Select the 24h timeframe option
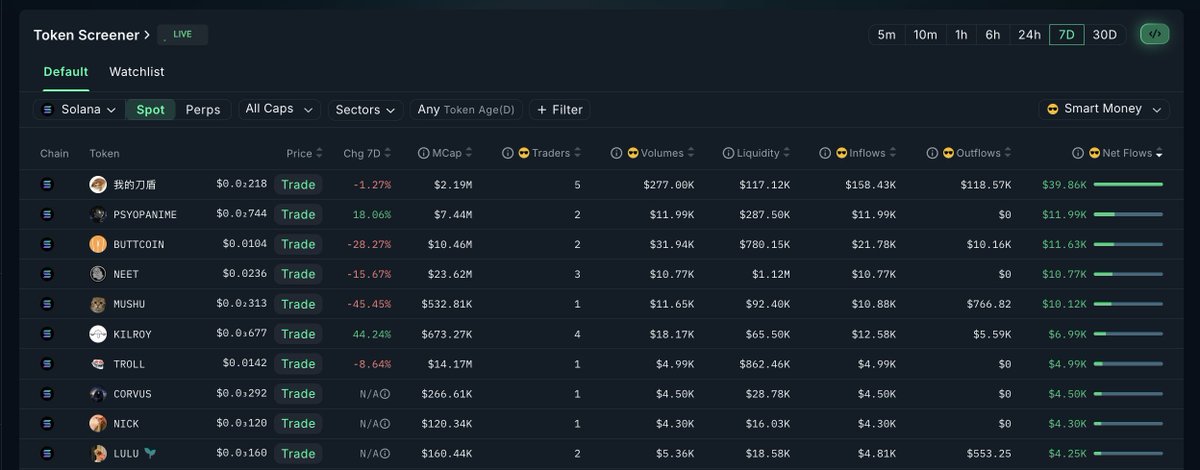This screenshot has height=470, width=1200. click(1029, 34)
